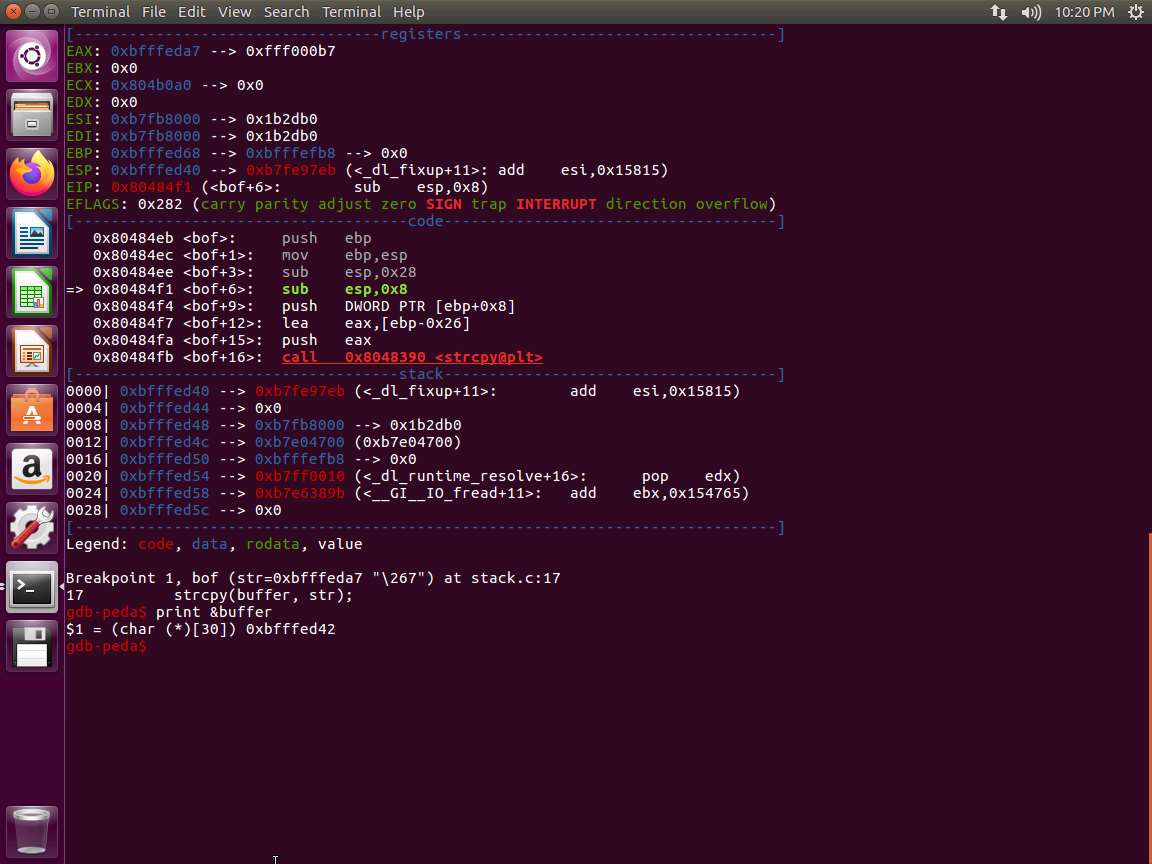This screenshot has width=1152, height=864.
Task: Open Firefox web browser
Action: click(x=32, y=174)
